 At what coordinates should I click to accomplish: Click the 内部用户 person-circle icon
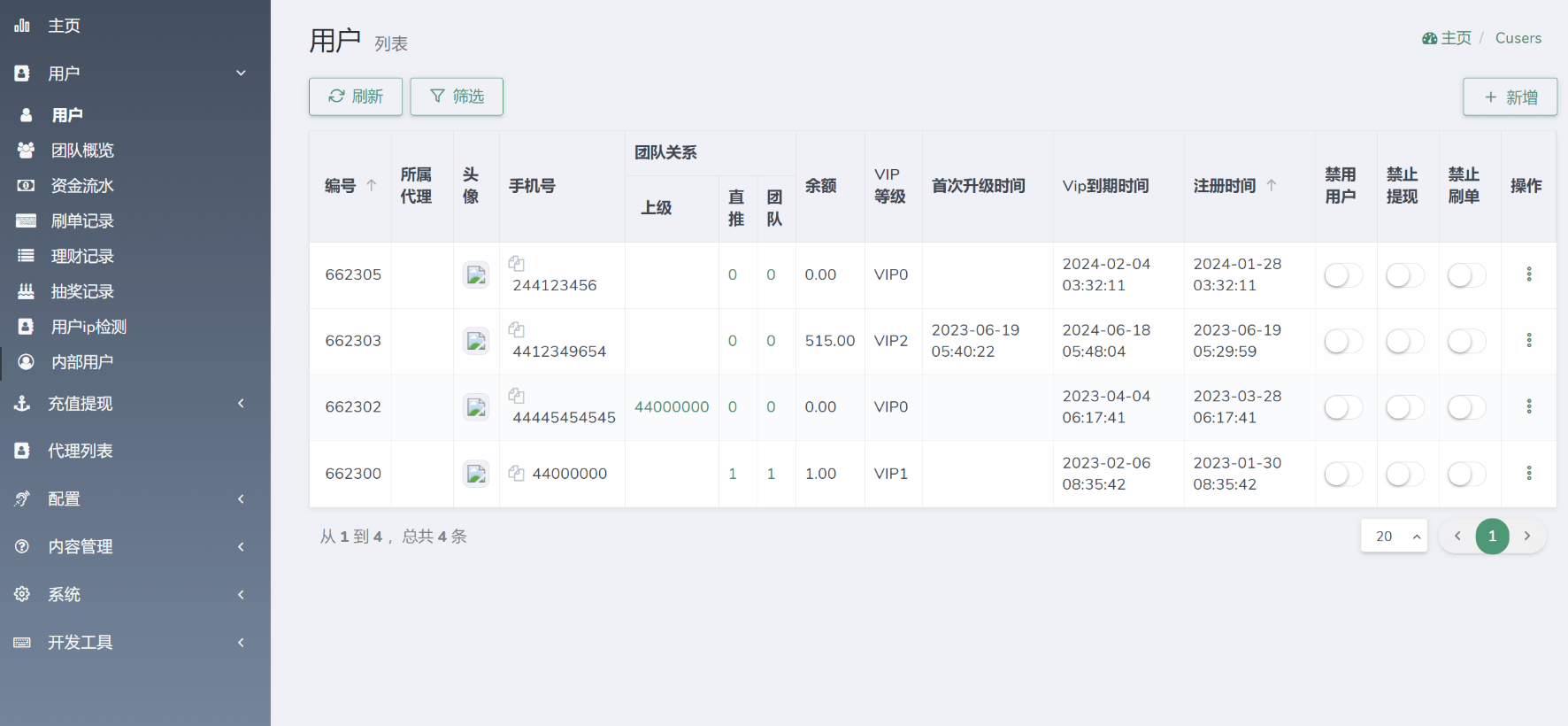26,362
